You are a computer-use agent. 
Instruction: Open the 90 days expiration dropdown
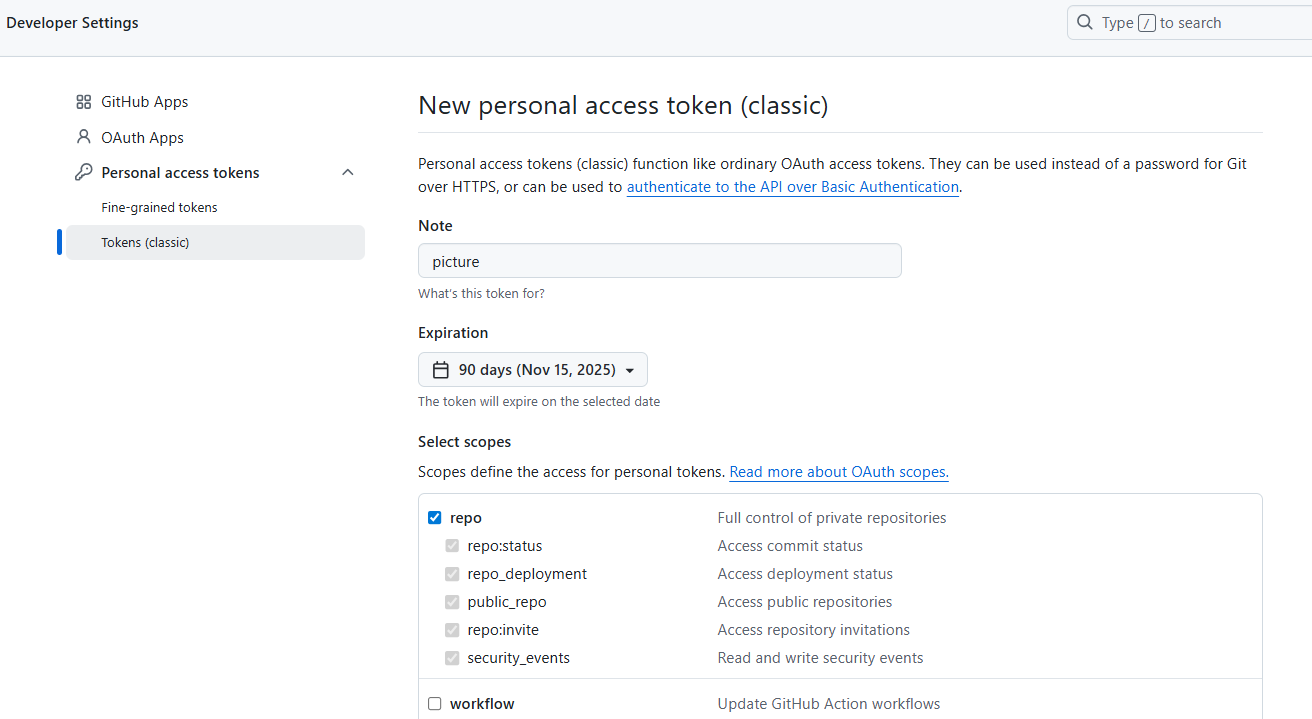[x=533, y=370]
